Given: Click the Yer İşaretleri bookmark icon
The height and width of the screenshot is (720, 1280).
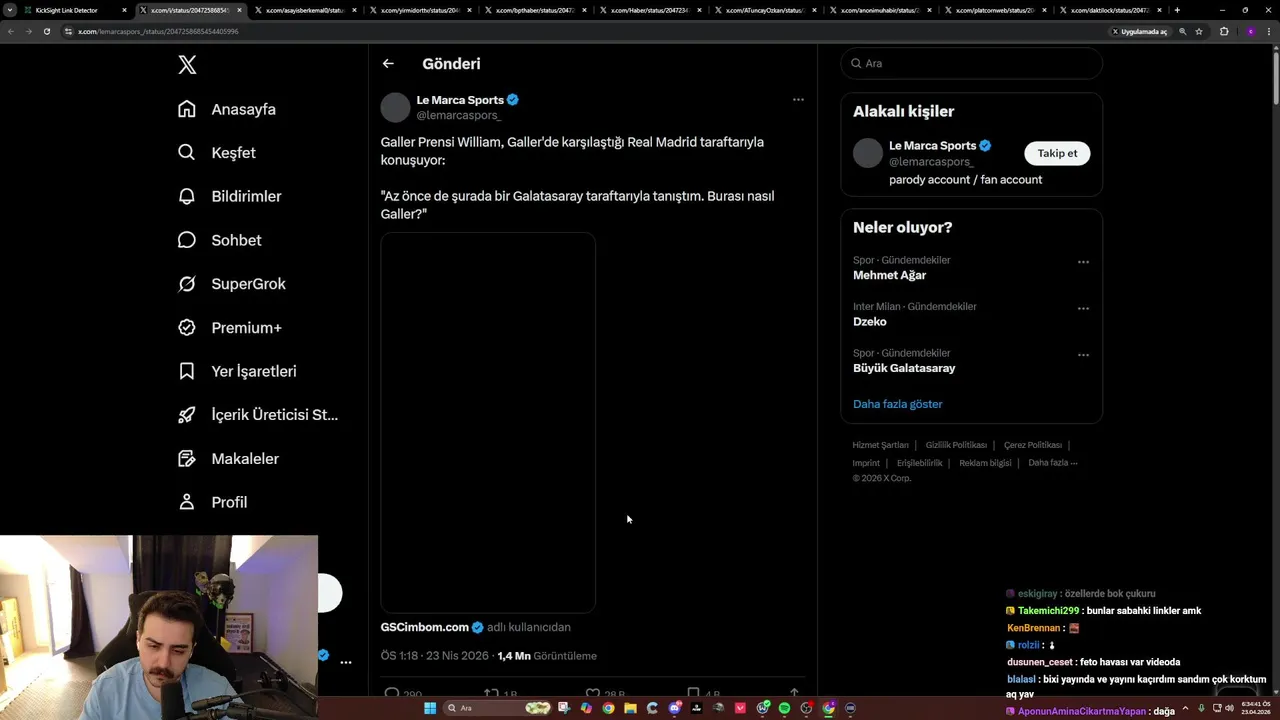Looking at the screenshot, I should (x=187, y=371).
